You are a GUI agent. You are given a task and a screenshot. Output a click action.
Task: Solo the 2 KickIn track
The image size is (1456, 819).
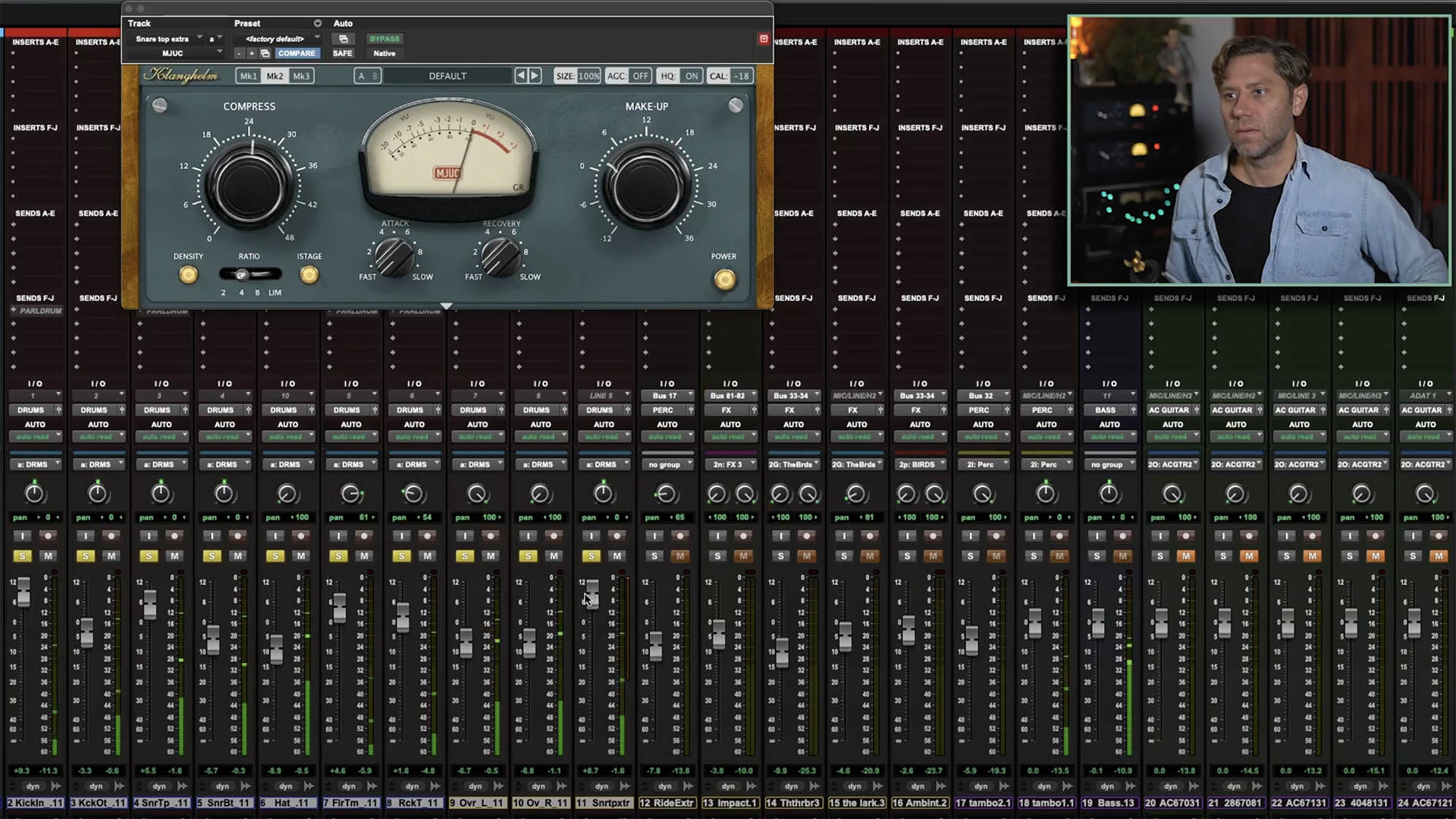(x=23, y=556)
